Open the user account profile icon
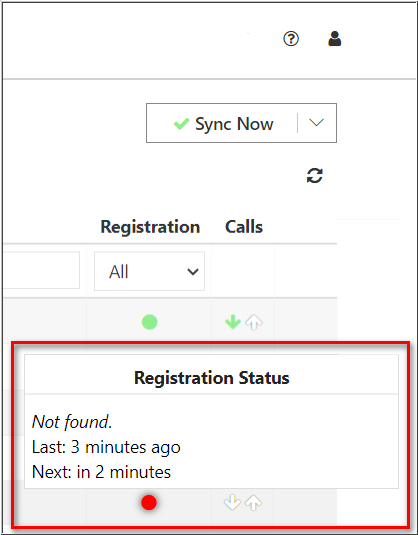The image size is (418, 535). (x=334, y=39)
